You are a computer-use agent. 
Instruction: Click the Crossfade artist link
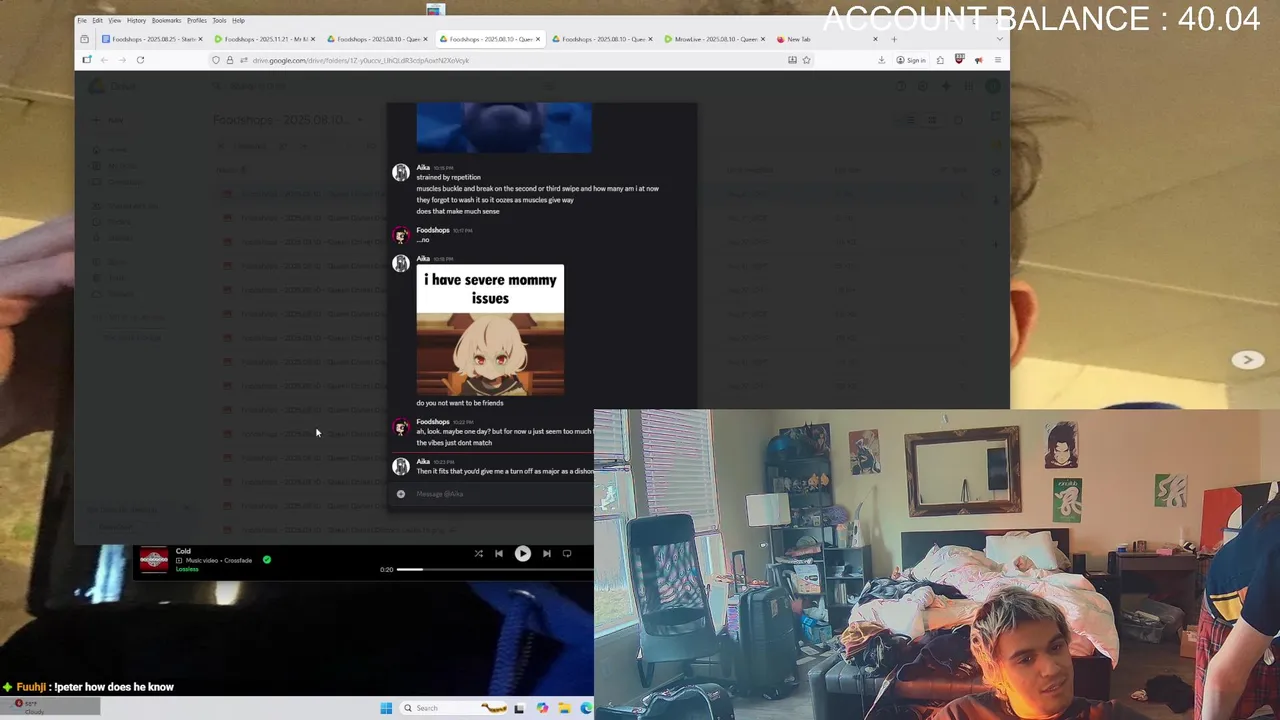(x=238, y=560)
